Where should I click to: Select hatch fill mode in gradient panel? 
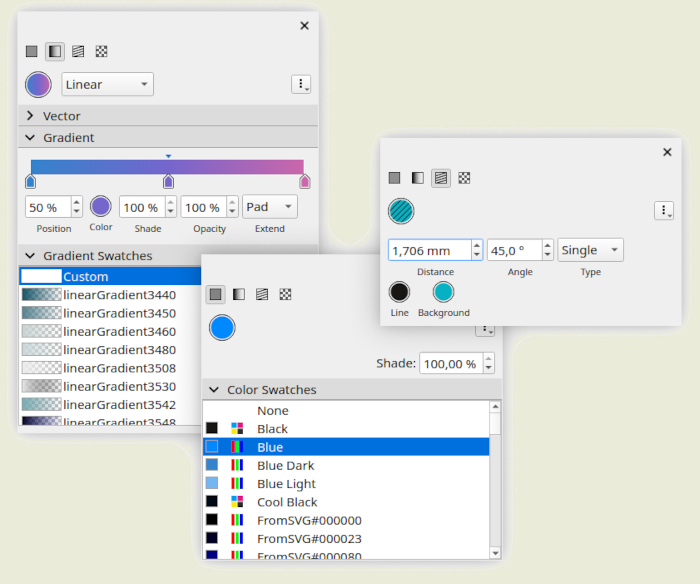coord(78,51)
